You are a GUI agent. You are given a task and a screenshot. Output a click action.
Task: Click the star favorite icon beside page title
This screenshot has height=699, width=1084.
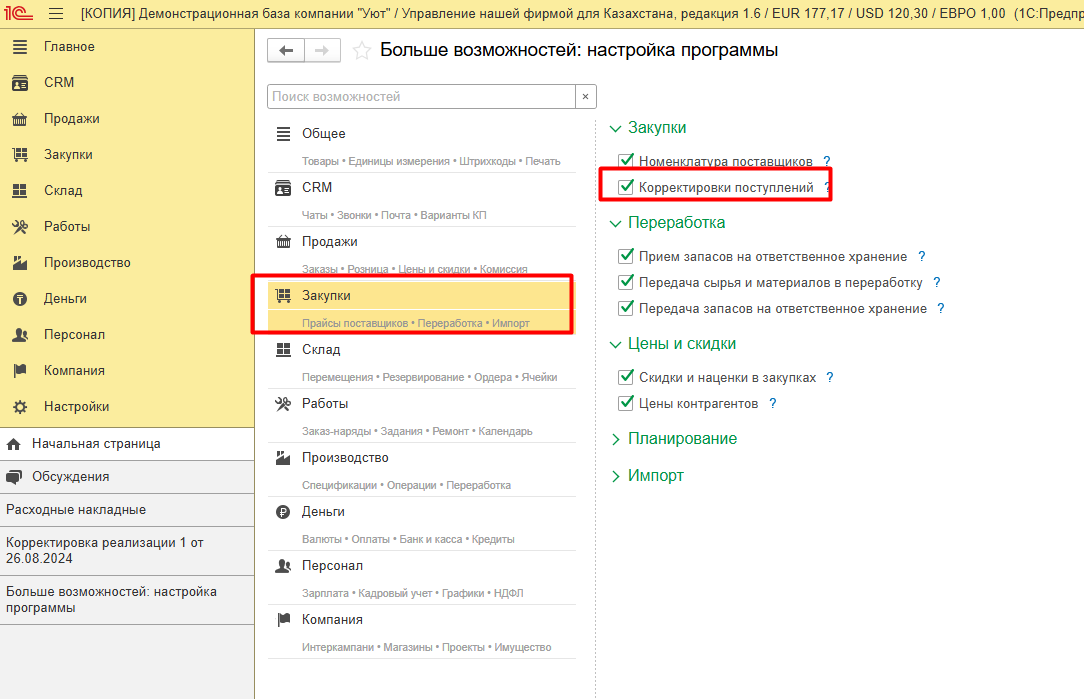(362, 51)
